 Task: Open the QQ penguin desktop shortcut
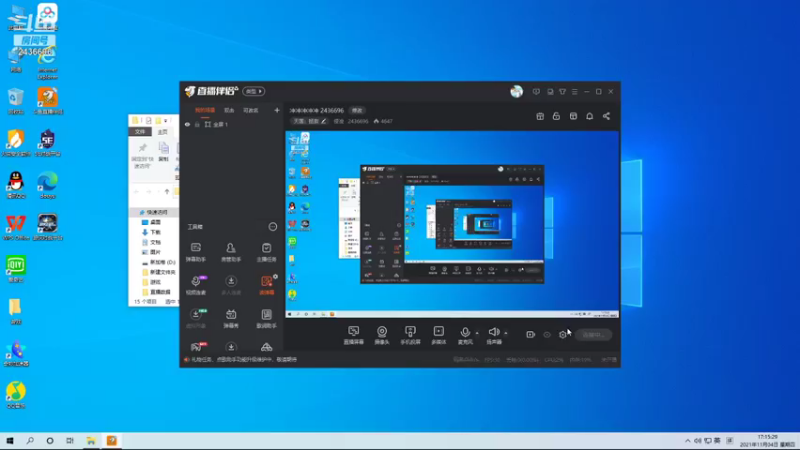16,185
